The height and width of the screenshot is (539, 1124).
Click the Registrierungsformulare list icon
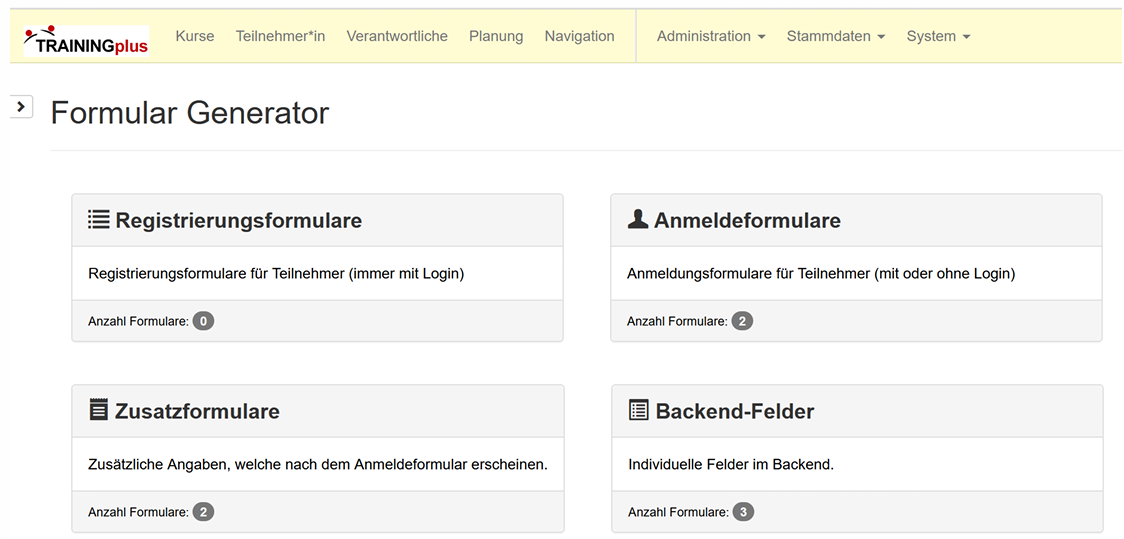click(x=98, y=219)
